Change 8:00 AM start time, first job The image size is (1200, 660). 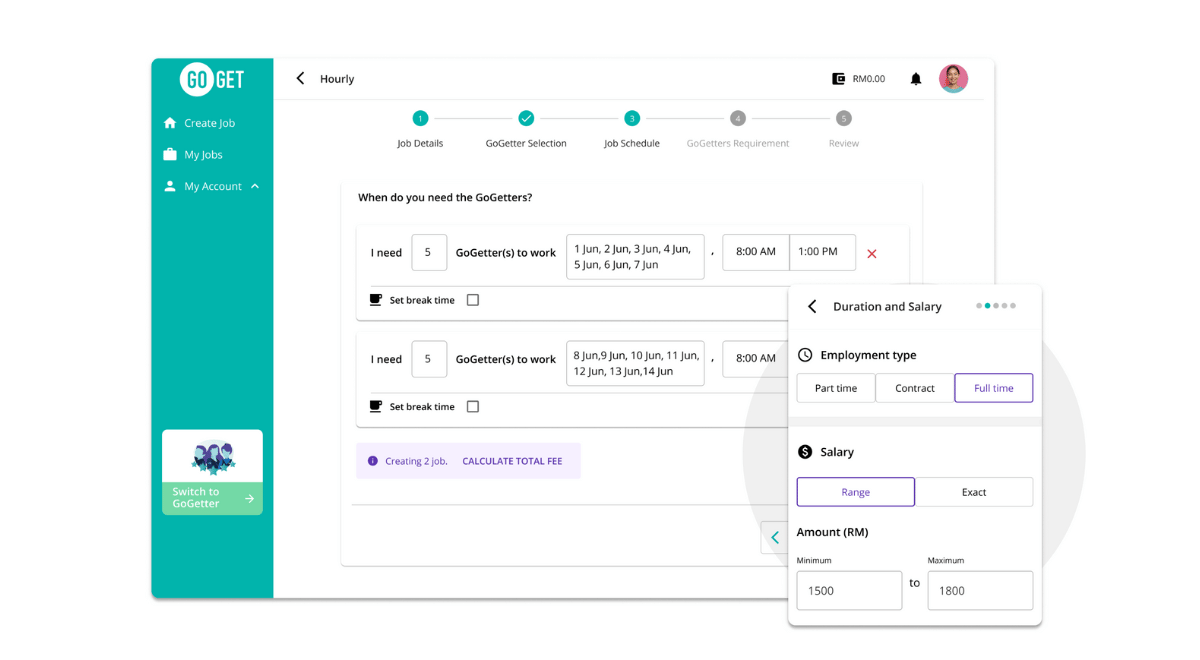[x=756, y=252]
